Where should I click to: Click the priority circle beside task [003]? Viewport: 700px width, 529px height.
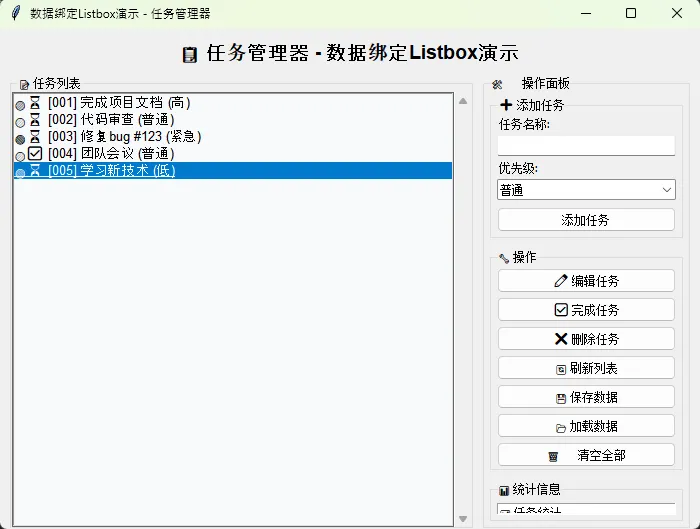pyautogui.click(x=20, y=139)
